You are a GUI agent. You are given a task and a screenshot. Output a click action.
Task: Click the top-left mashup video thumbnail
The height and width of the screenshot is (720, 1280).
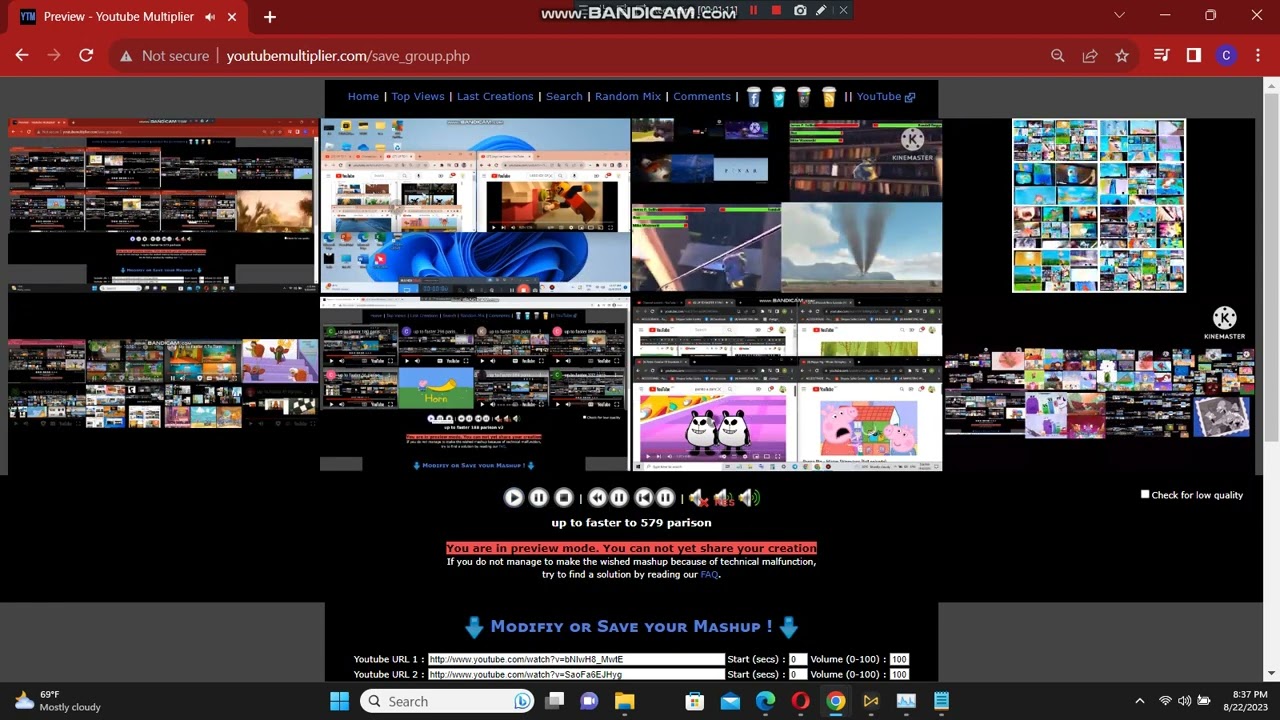162,205
